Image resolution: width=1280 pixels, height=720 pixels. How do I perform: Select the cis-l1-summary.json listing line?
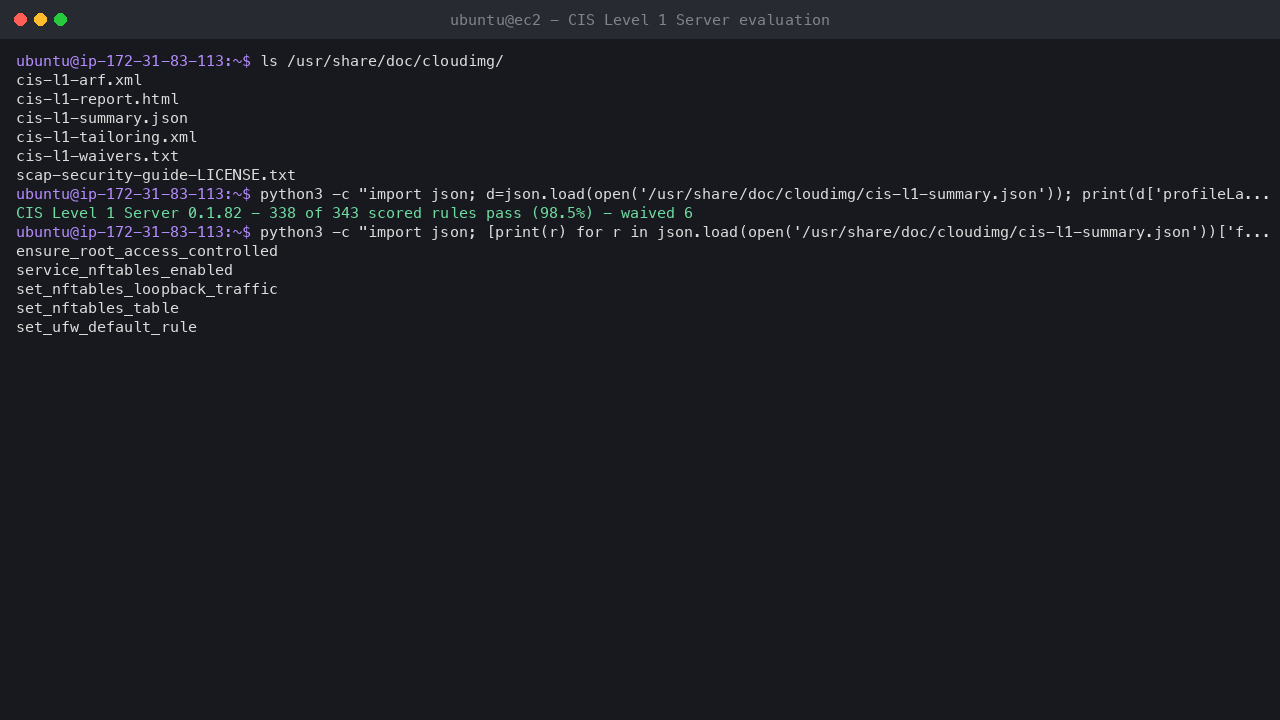(102, 118)
